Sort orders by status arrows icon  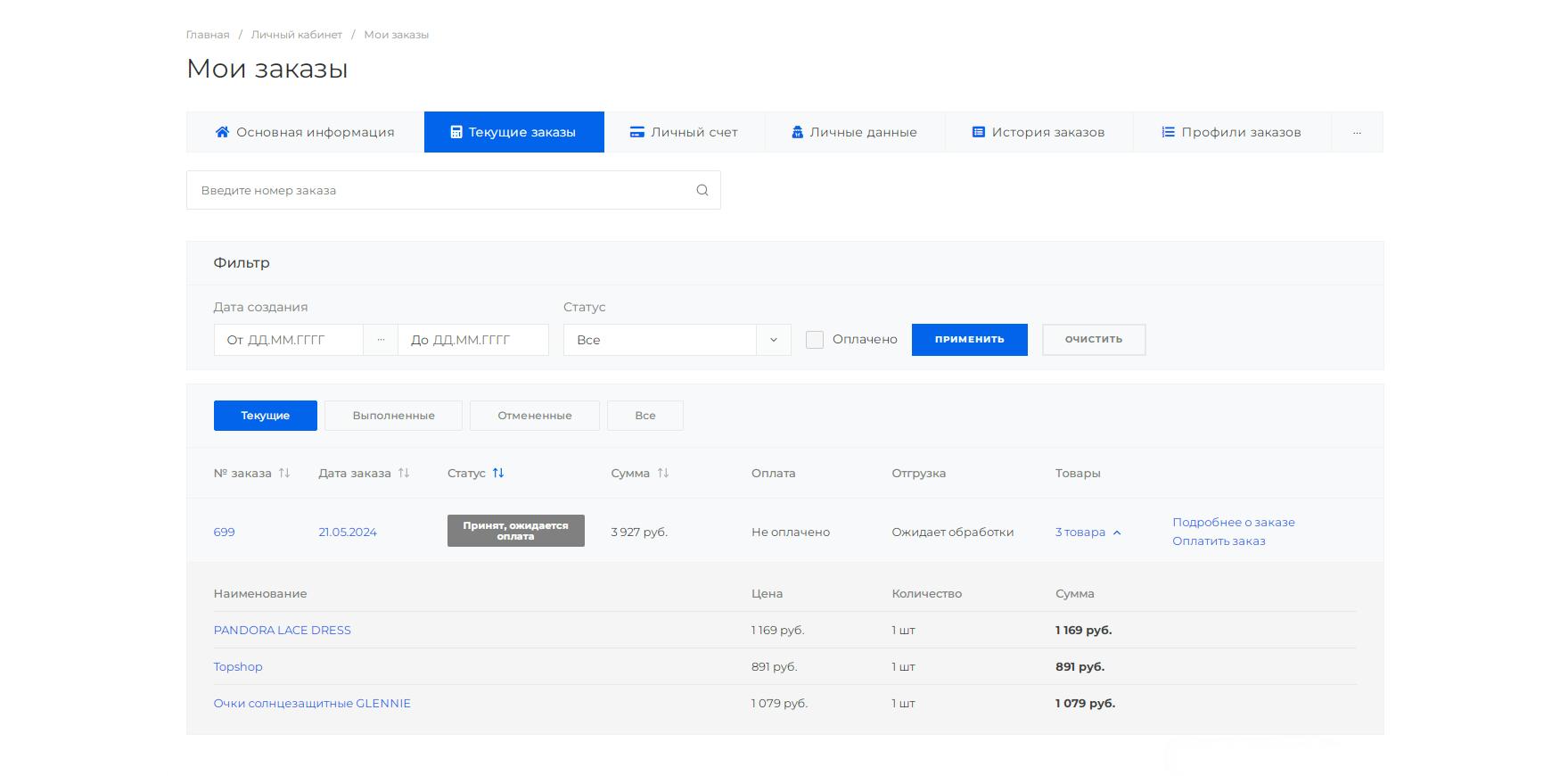(498, 473)
